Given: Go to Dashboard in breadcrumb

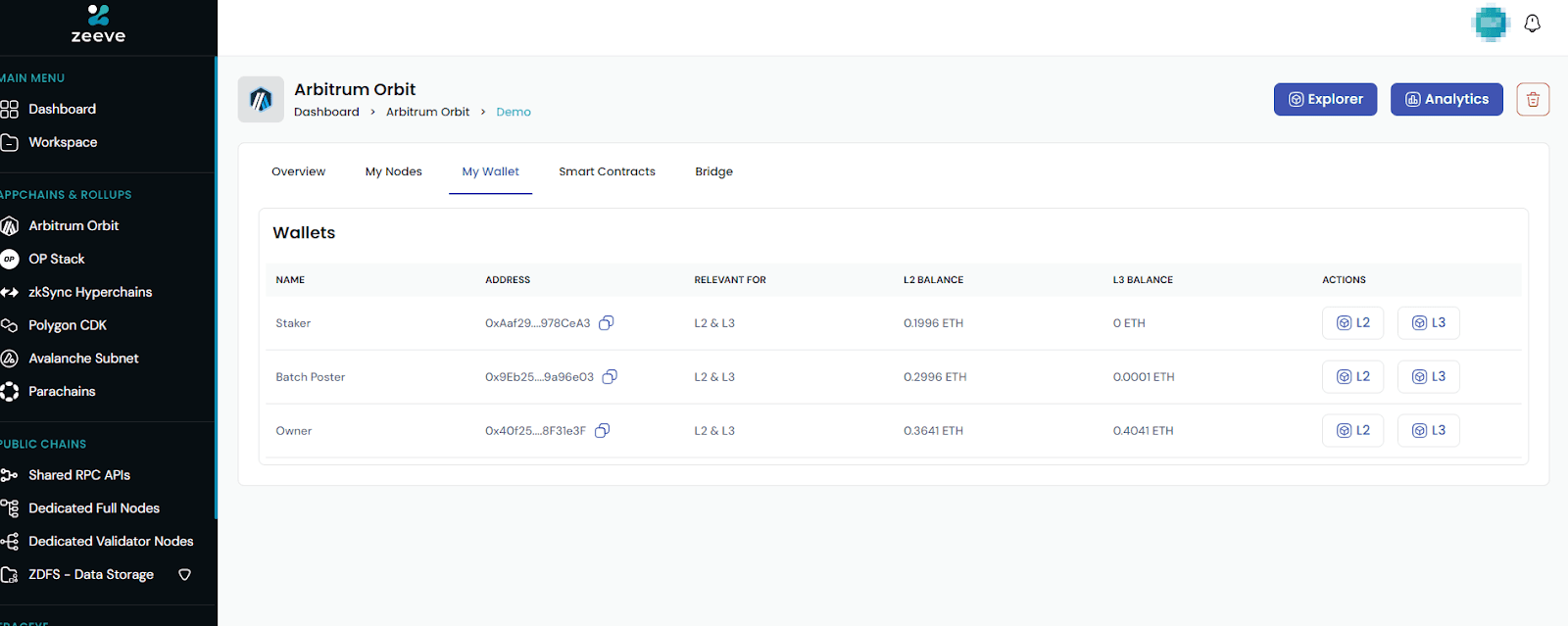Looking at the screenshot, I should (x=326, y=112).
